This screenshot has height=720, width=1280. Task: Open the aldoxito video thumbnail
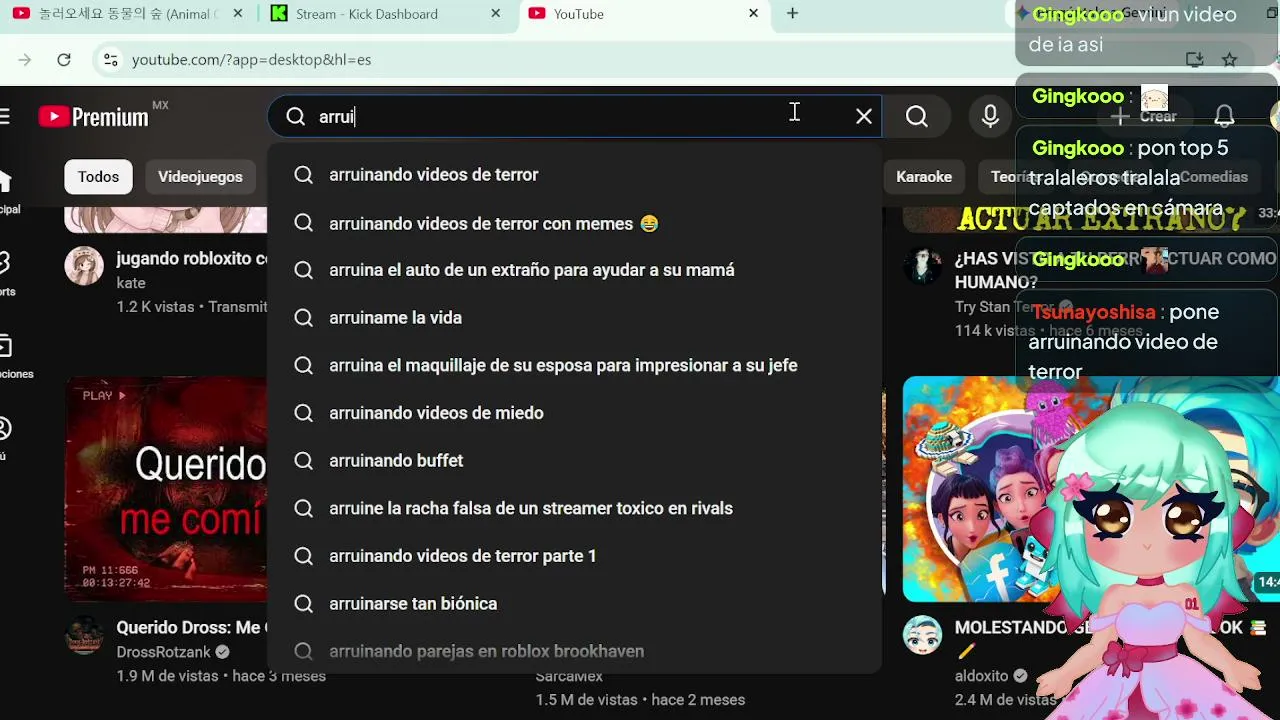coord(1091,488)
